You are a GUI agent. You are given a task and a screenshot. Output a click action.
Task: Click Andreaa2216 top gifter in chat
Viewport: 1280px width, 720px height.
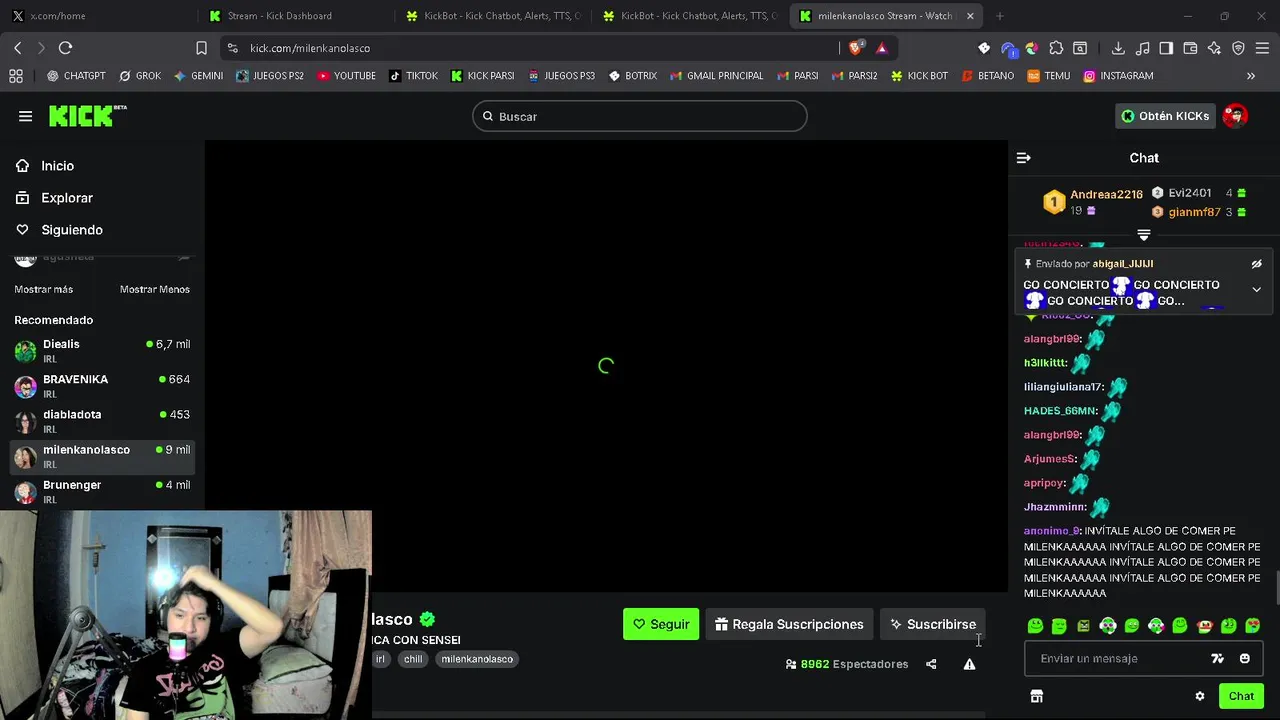[1106, 194]
